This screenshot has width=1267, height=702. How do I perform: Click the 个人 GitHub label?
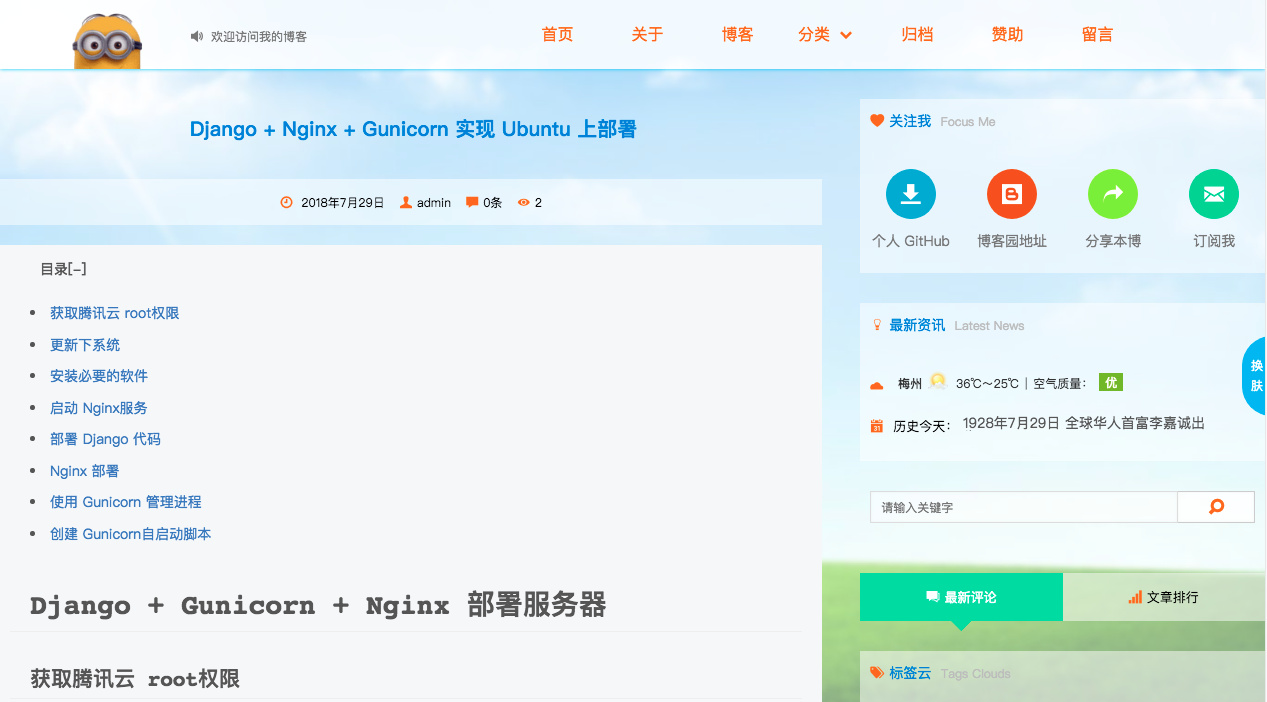pos(911,241)
